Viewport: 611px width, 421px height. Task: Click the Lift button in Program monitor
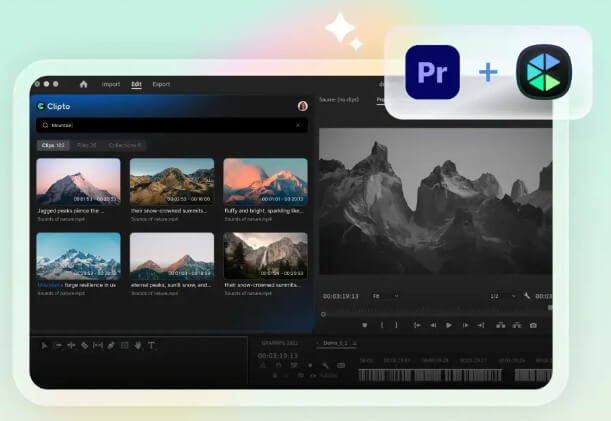pyautogui.click(x=501, y=325)
